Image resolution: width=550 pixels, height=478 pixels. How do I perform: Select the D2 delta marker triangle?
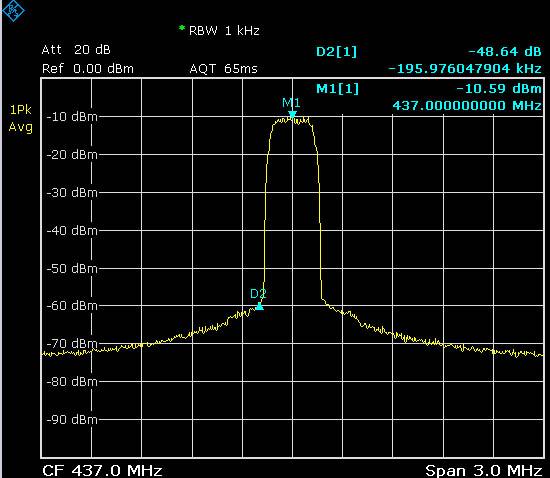click(259, 306)
